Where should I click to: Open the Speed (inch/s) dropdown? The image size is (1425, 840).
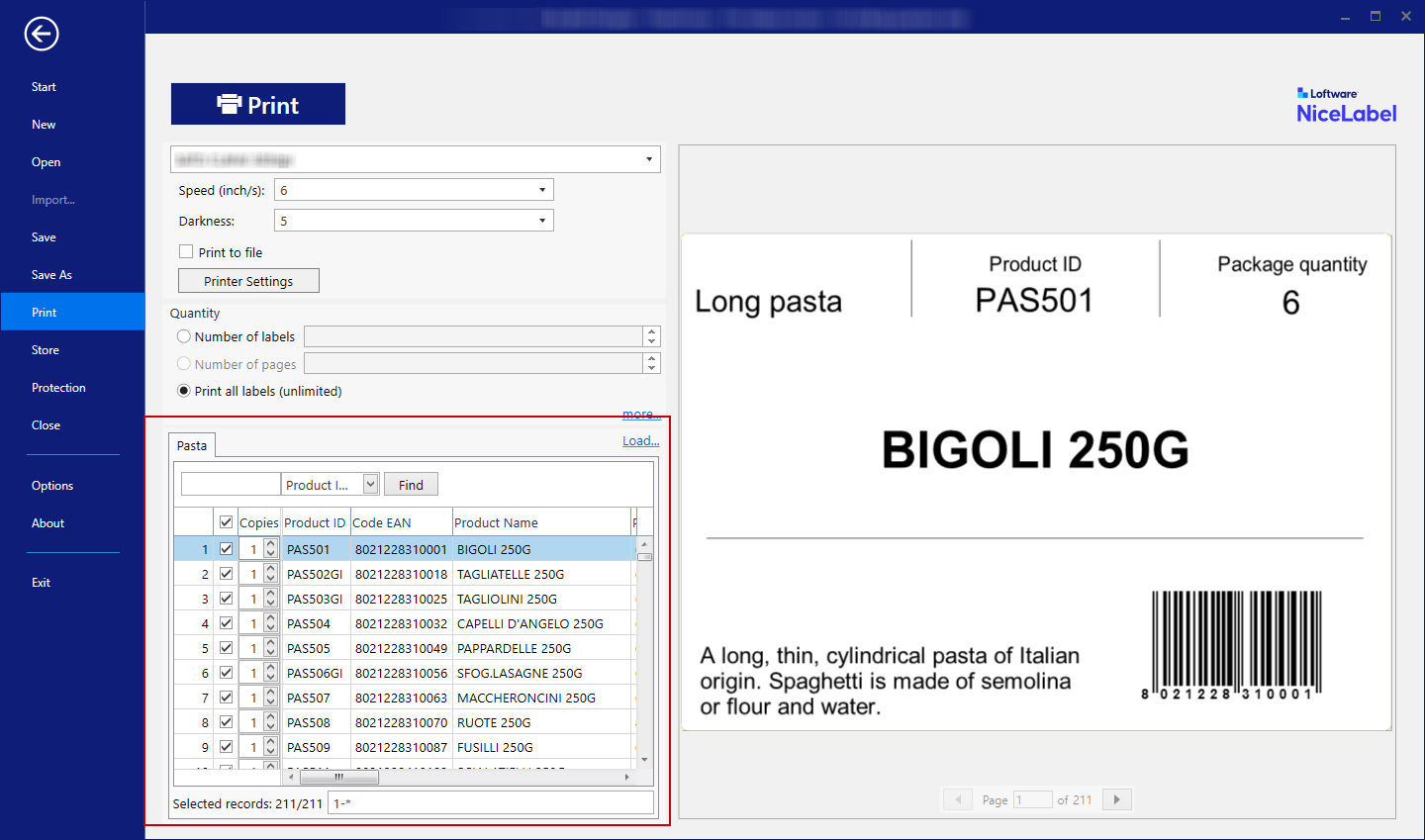point(542,190)
